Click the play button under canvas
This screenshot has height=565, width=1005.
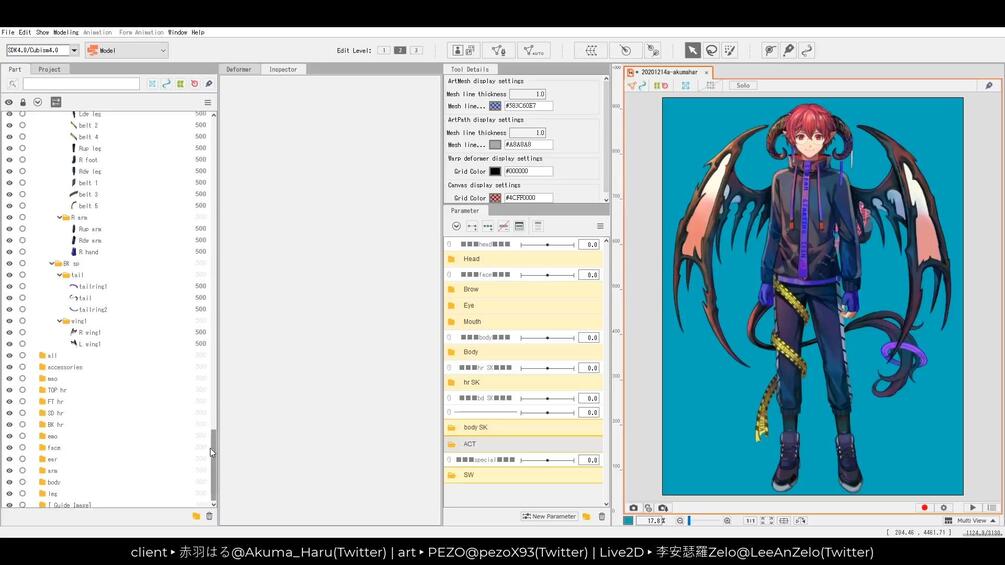click(972, 507)
